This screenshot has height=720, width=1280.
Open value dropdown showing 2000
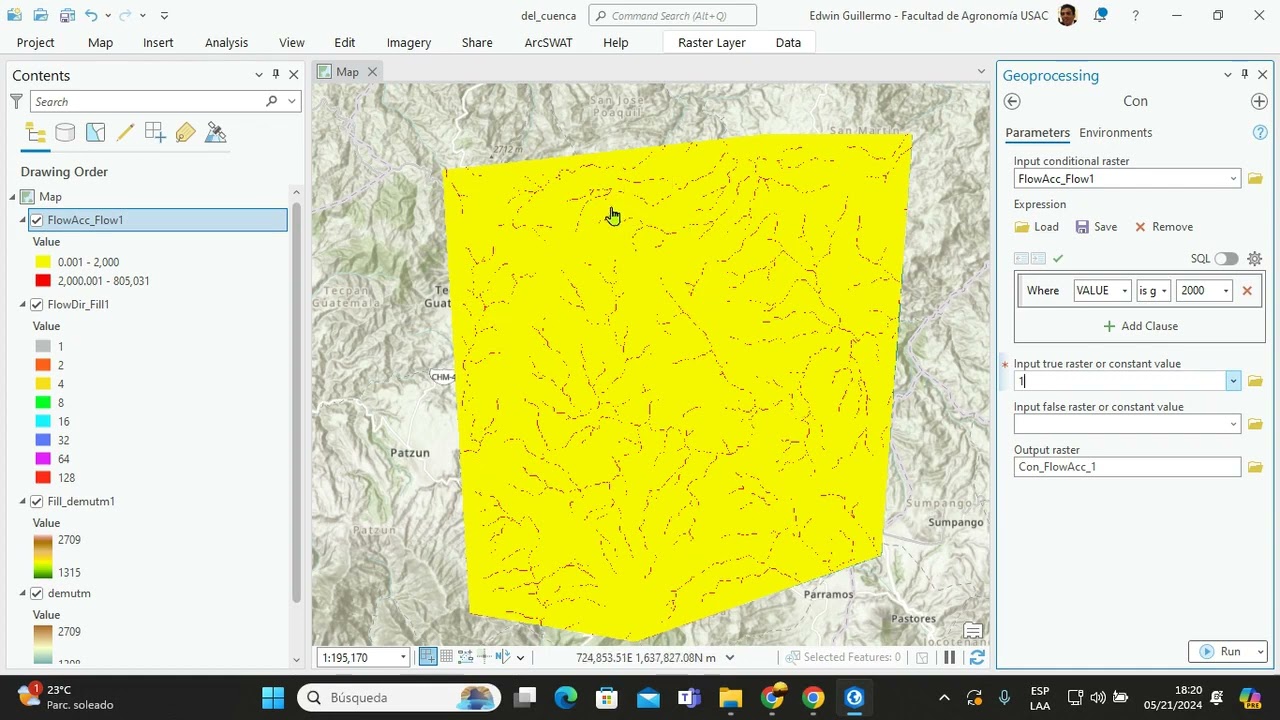[1226, 291]
